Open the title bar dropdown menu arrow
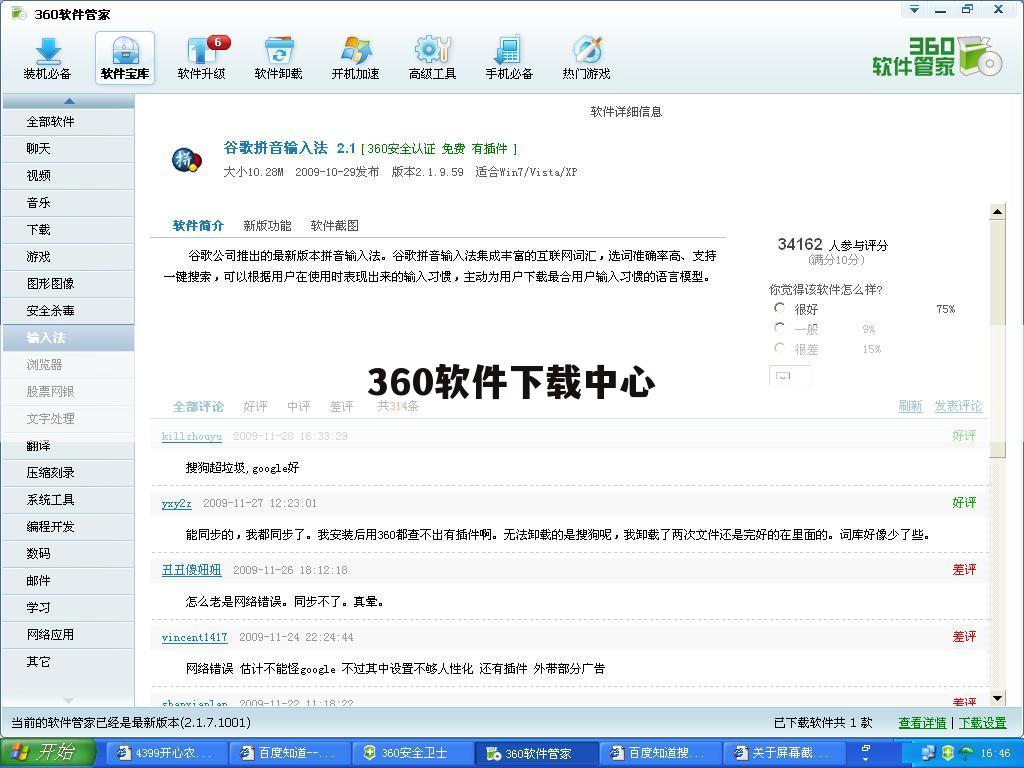 (914, 9)
